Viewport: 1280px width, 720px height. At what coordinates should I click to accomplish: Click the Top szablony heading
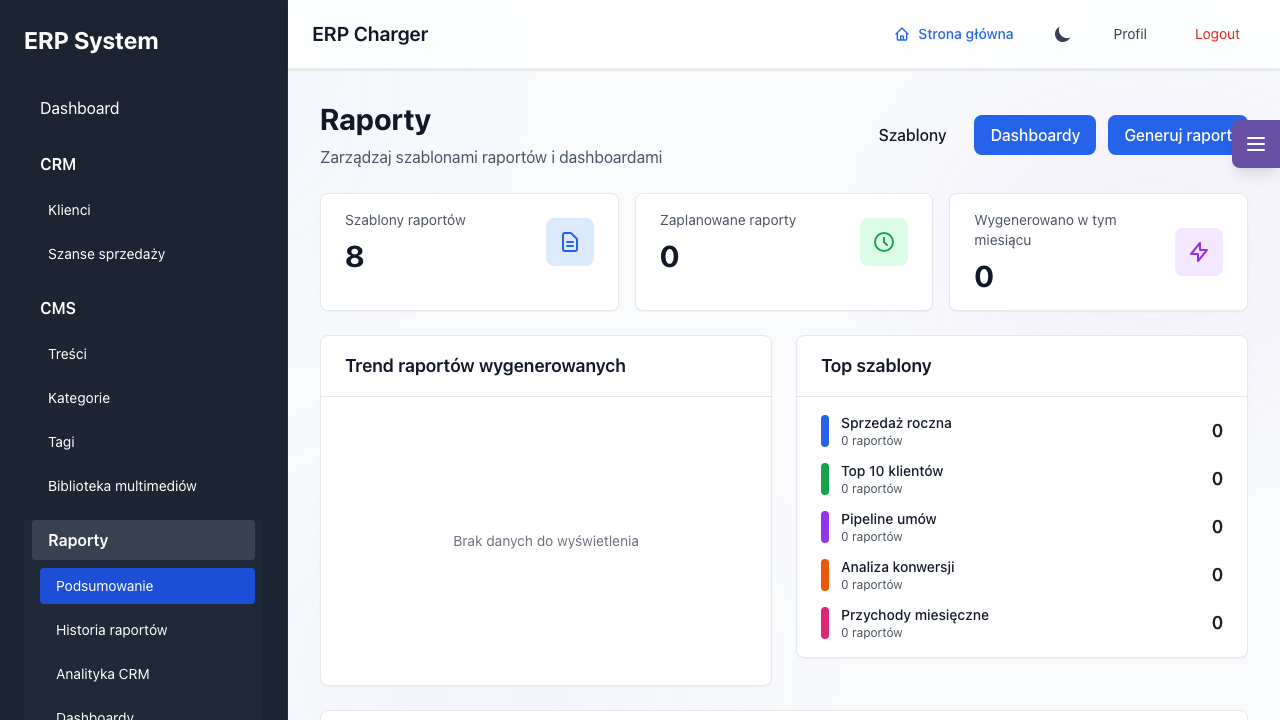[876, 366]
